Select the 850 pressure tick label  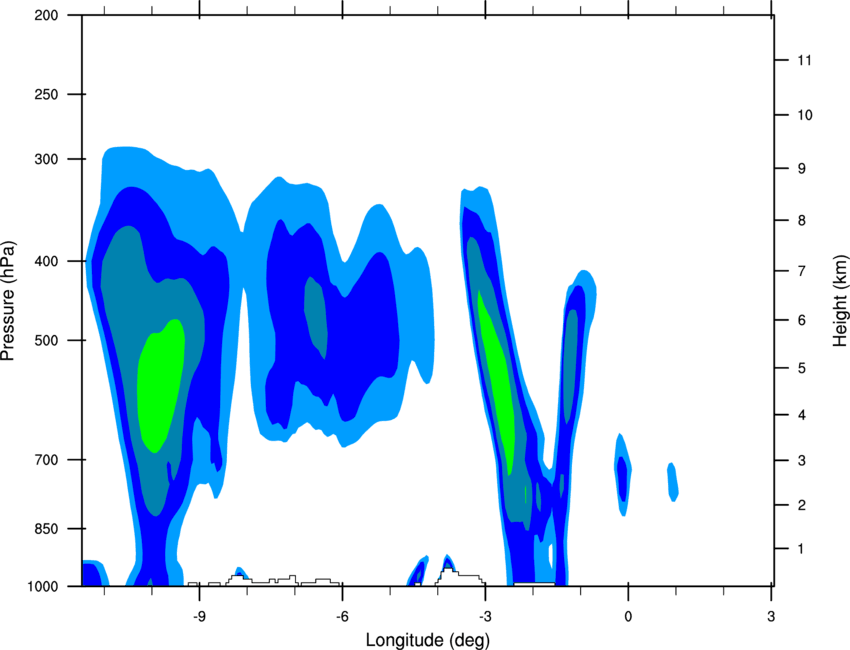[46, 529]
